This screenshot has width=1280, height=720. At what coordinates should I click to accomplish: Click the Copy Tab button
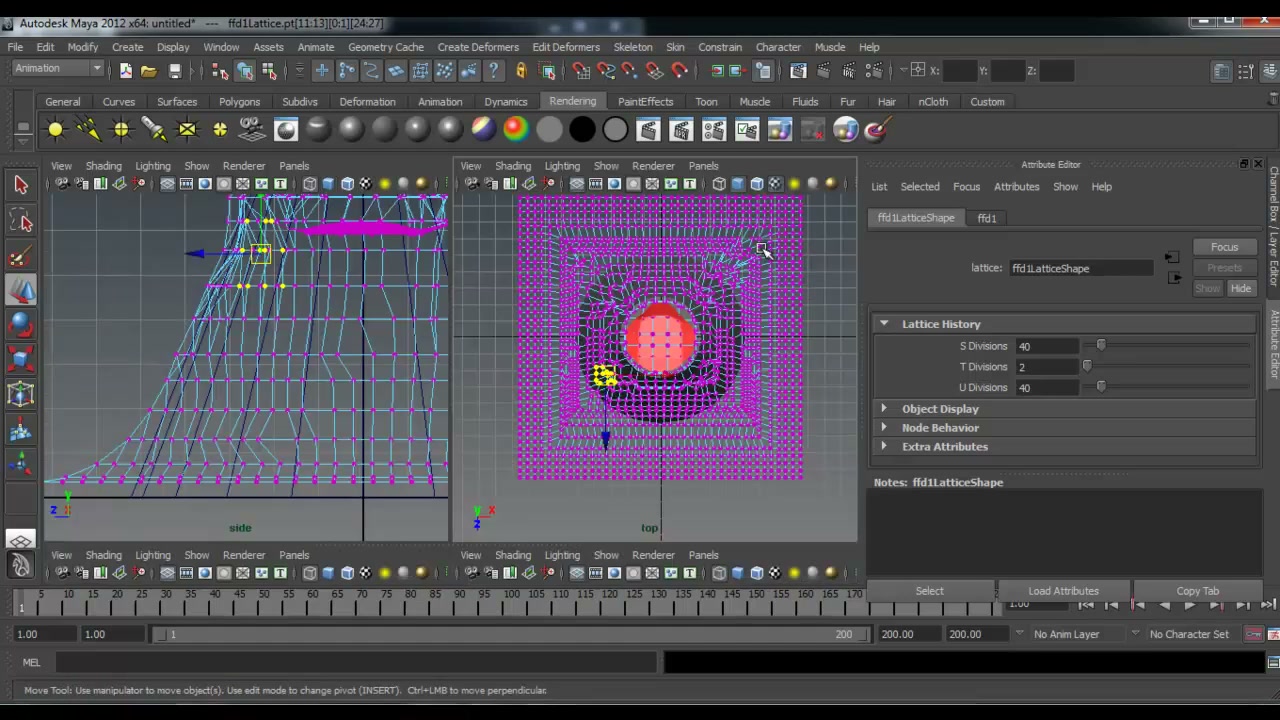[1197, 591]
